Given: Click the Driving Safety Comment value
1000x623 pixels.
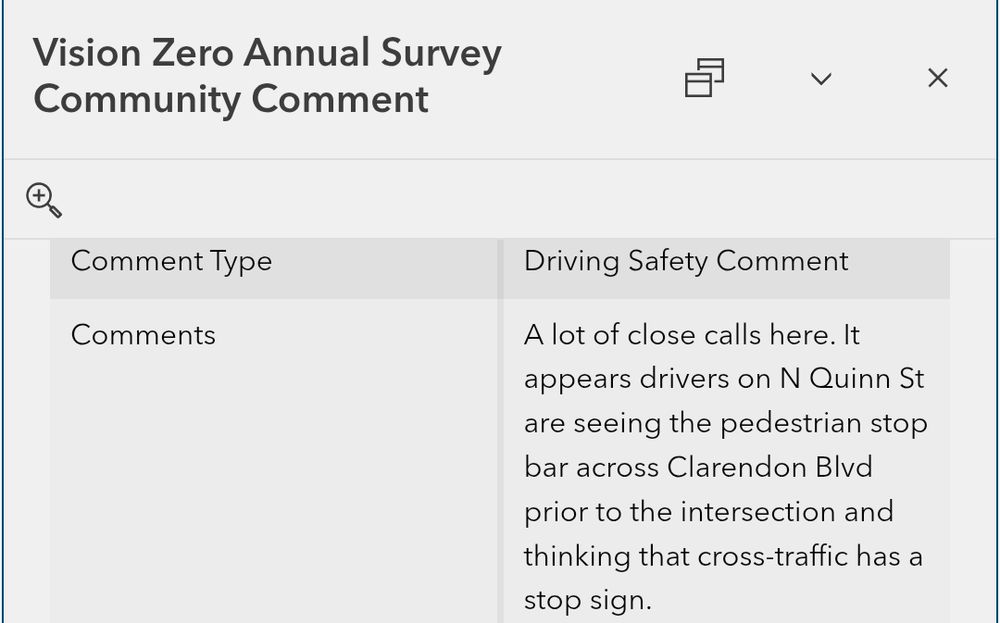Looking at the screenshot, I should 684,261.
